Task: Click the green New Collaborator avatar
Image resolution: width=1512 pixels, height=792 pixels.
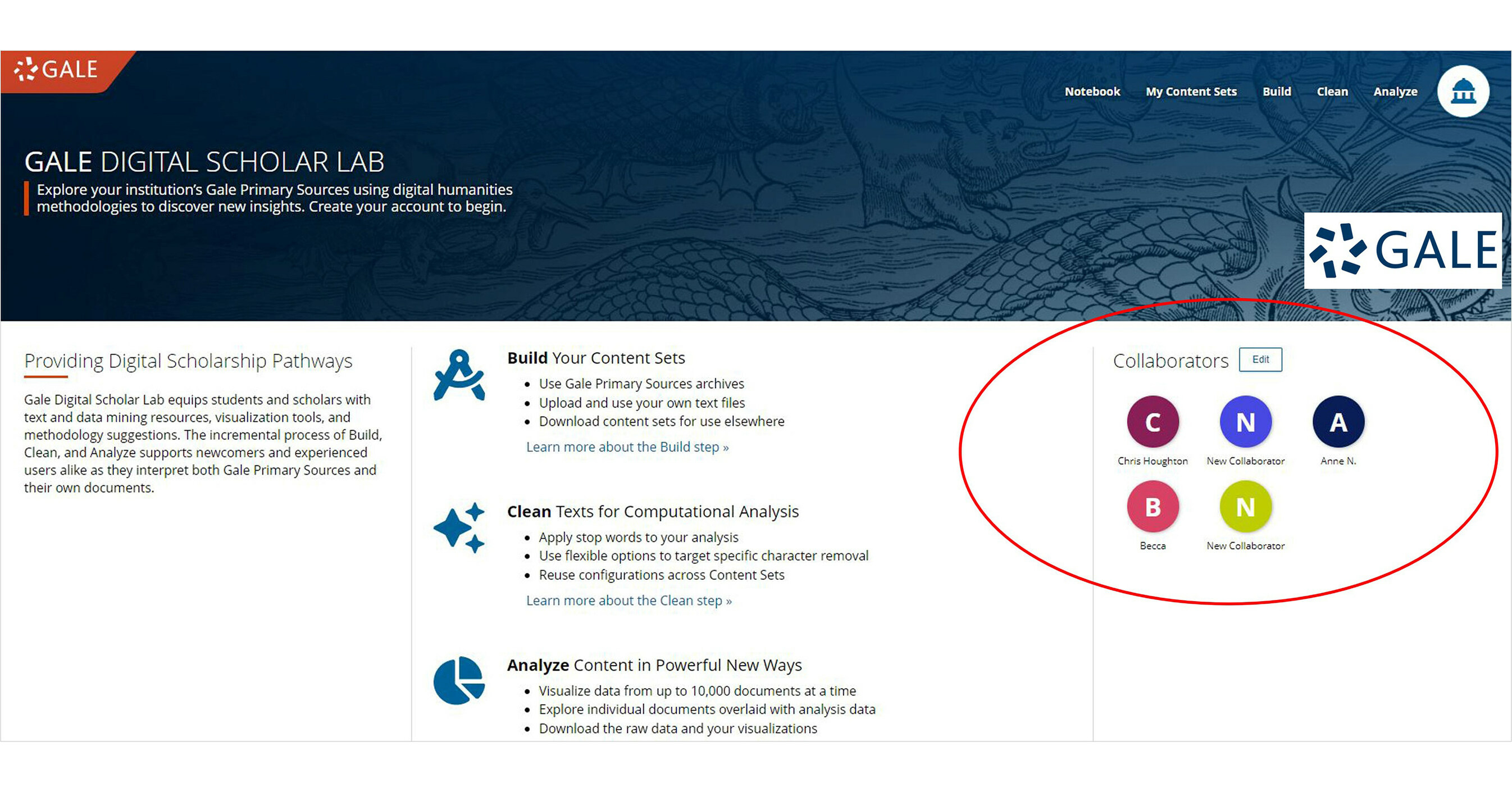Action: tap(1245, 506)
